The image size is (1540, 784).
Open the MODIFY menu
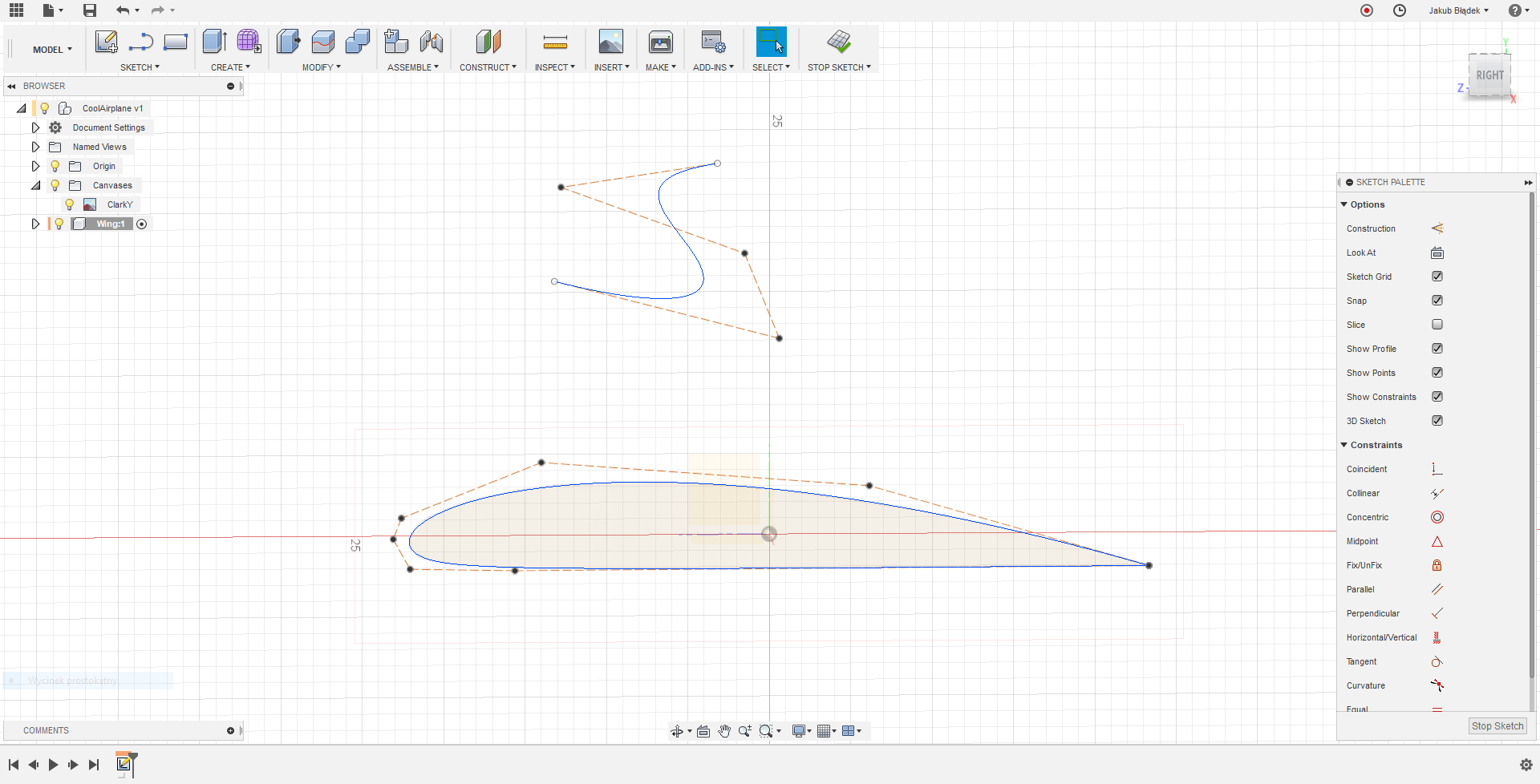321,67
